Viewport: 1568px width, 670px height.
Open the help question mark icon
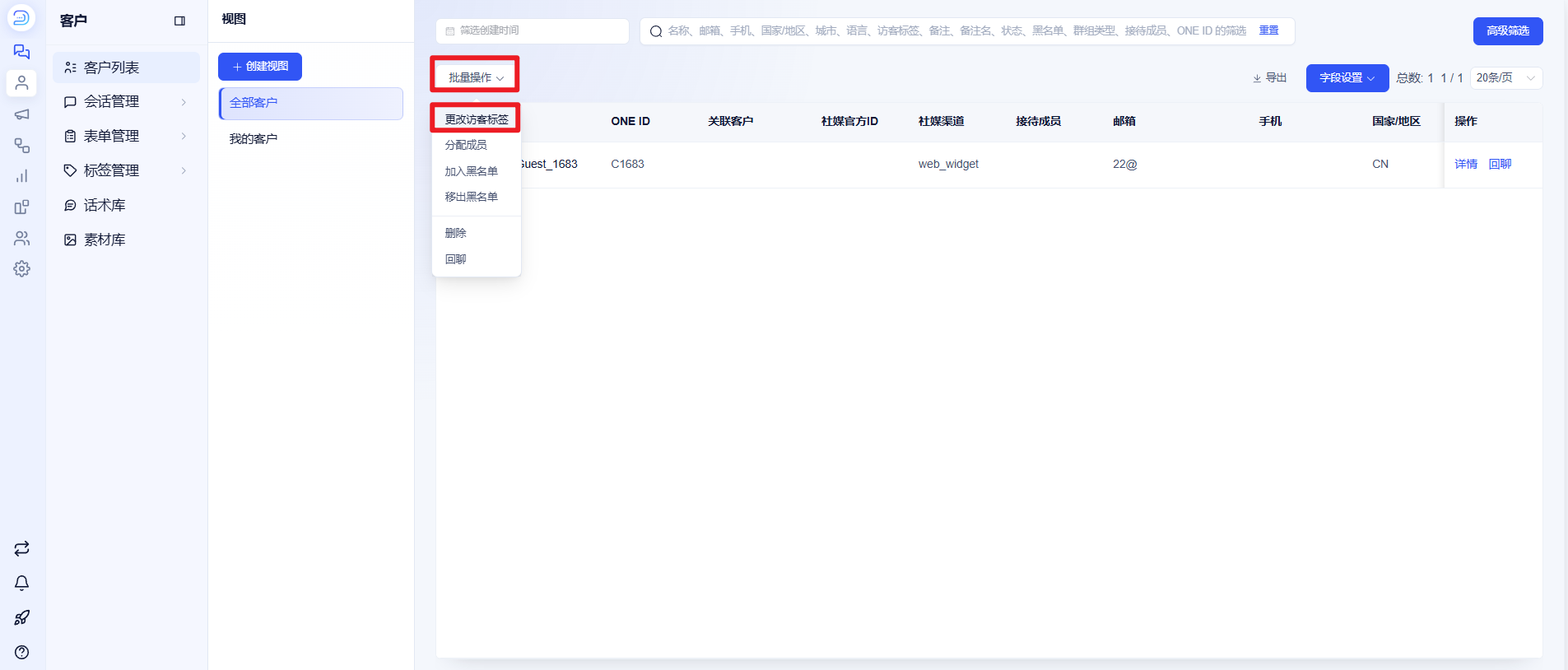pyautogui.click(x=22, y=652)
